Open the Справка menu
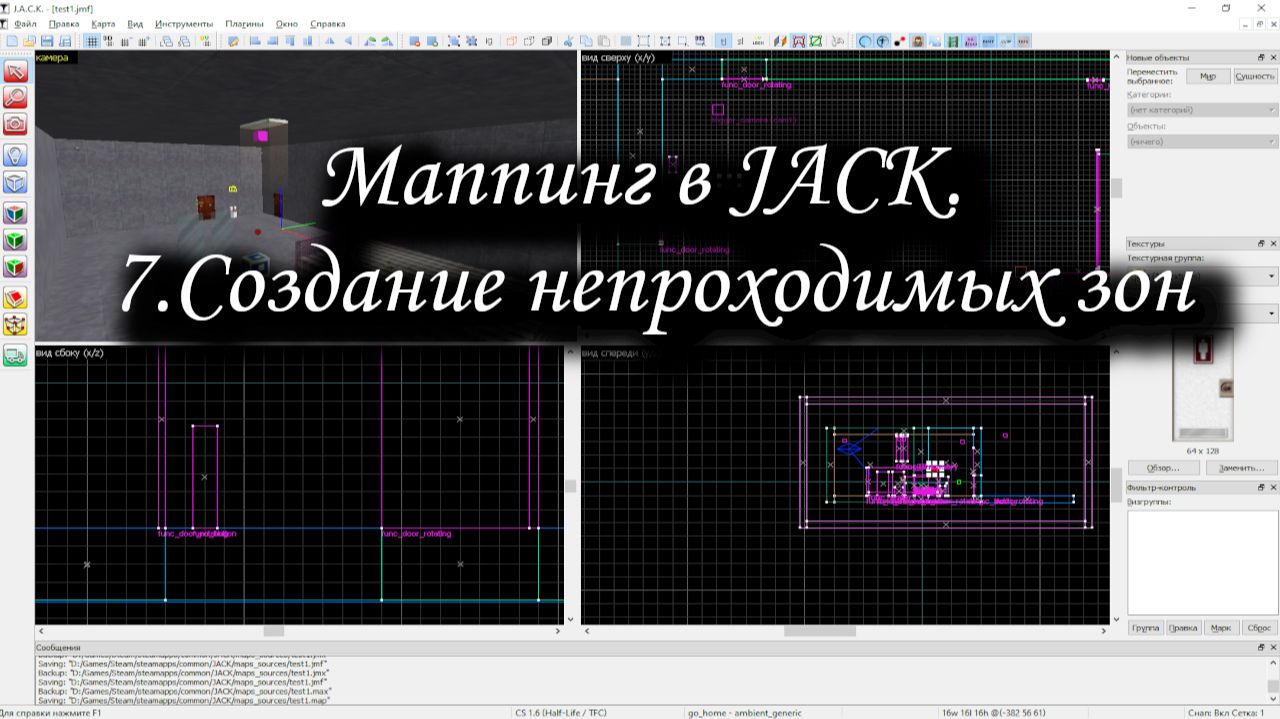 tap(328, 23)
